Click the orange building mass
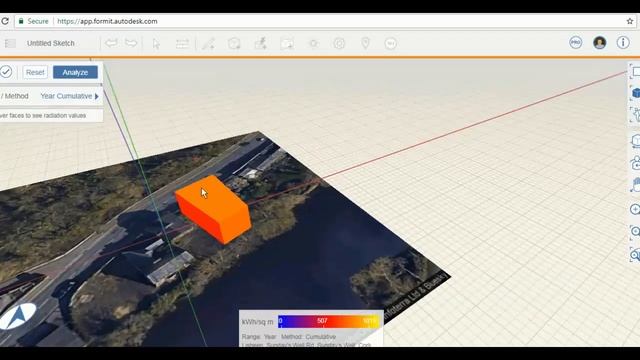Viewport: 640px width, 360px height. [x=213, y=209]
